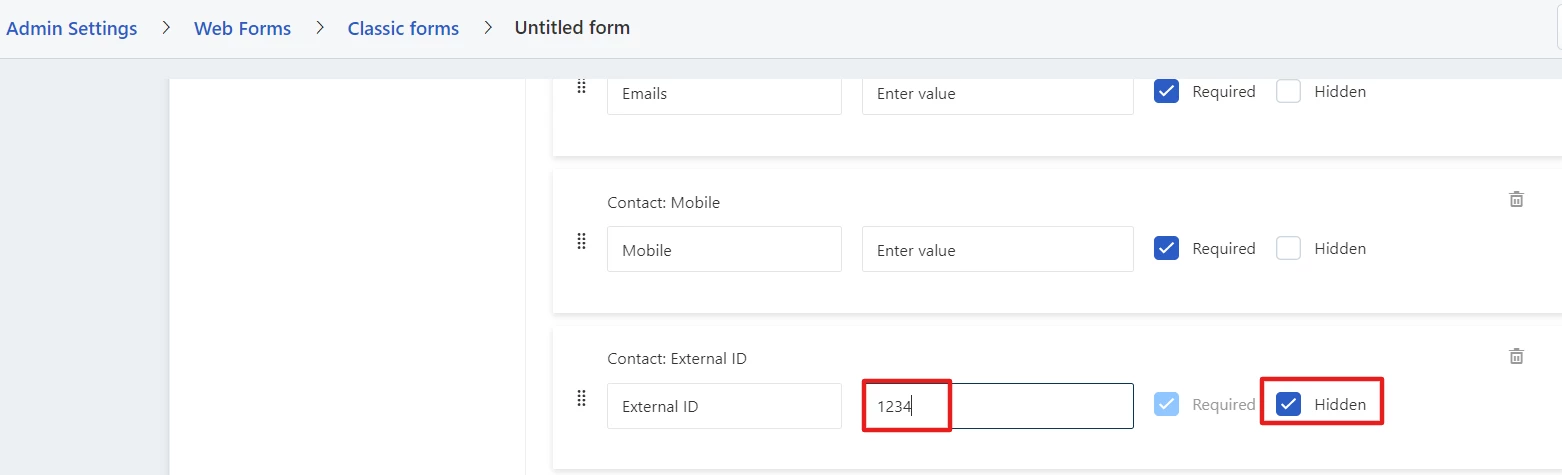Focus the Emails Enter value field
This screenshot has width=1562, height=475.
pyautogui.click(x=998, y=94)
